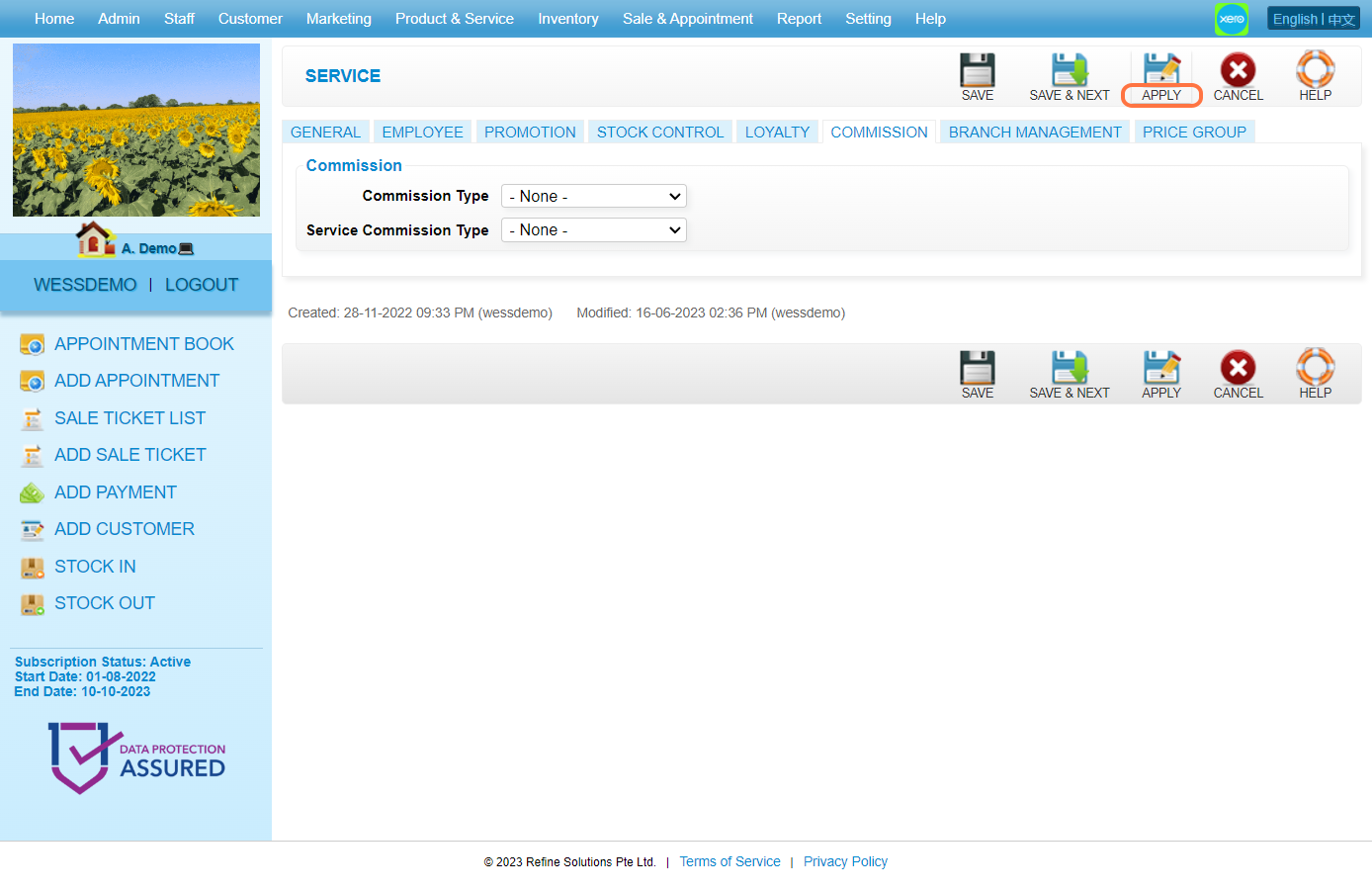The image size is (1372, 892).
Task: Switch to the Employee tab
Action: coord(422,132)
